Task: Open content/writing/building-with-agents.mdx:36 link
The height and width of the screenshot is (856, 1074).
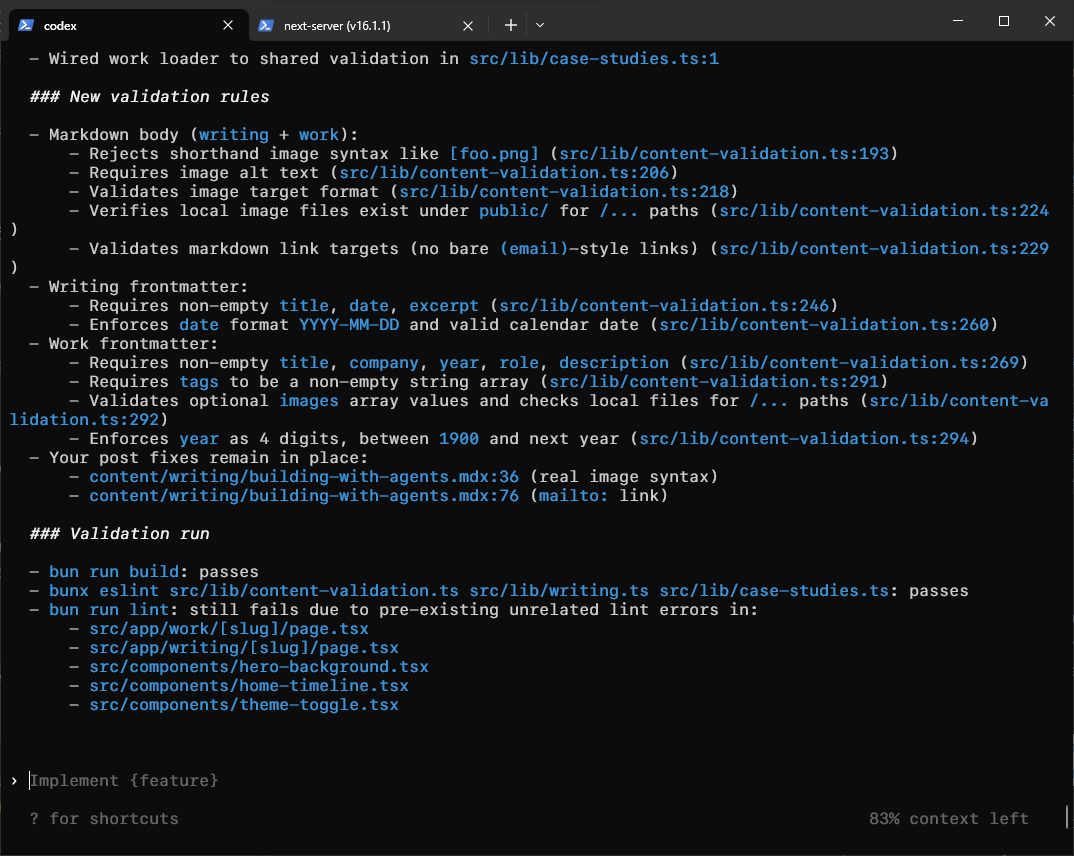Action: pos(304,476)
